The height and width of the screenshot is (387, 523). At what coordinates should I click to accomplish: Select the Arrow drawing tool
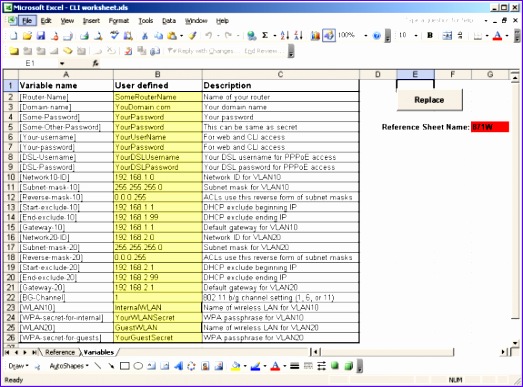coord(111,366)
